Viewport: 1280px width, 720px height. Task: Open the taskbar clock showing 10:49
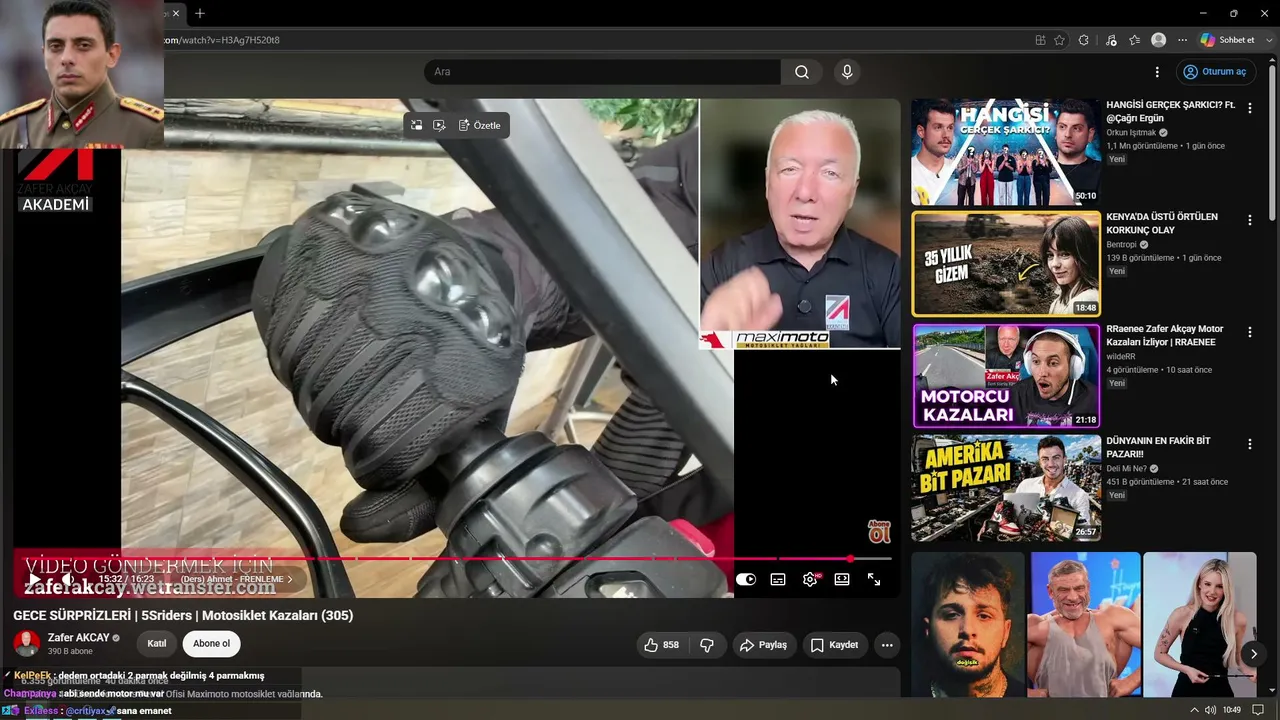[x=1232, y=710]
